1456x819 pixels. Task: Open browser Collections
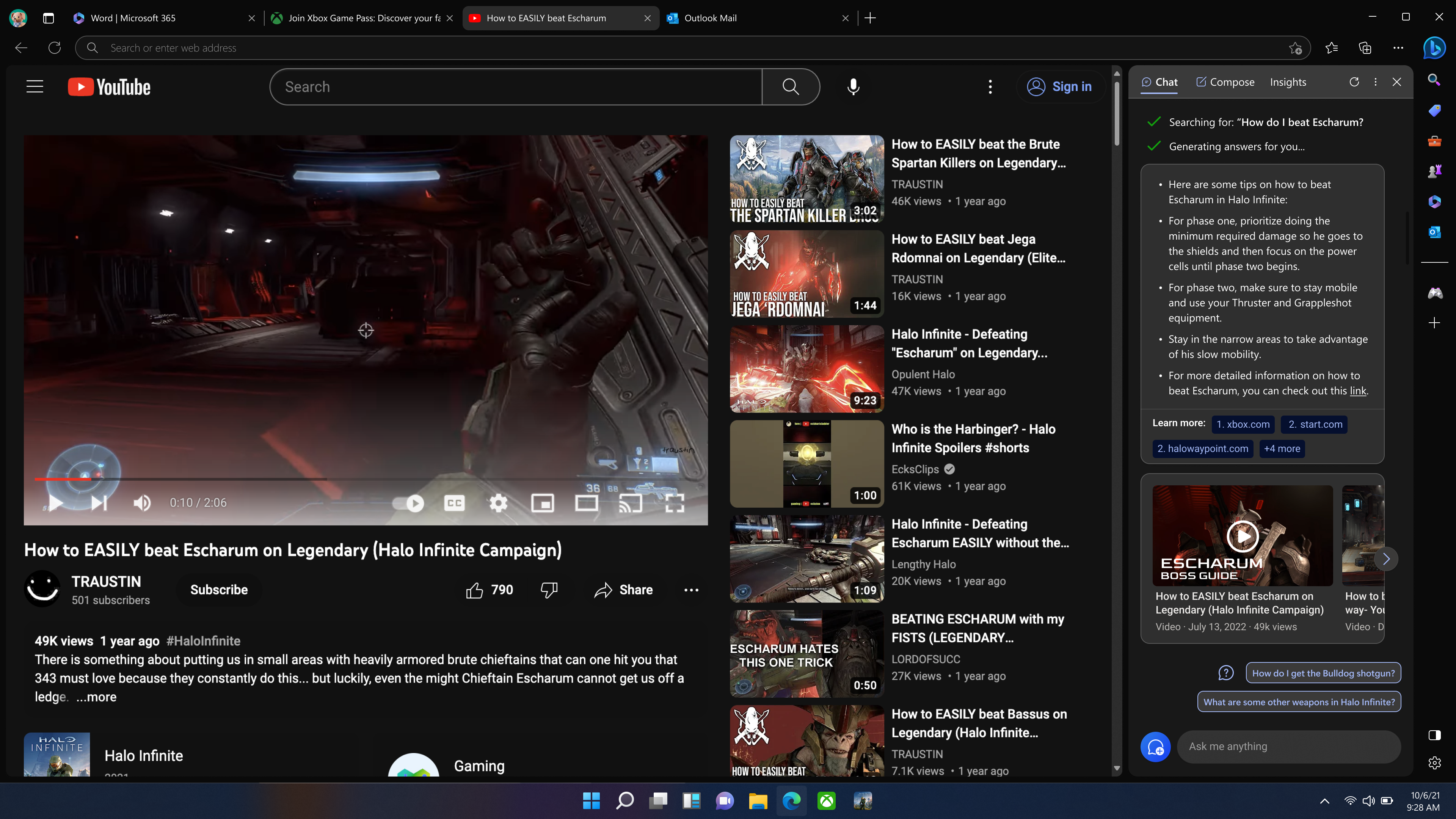pos(1365,48)
